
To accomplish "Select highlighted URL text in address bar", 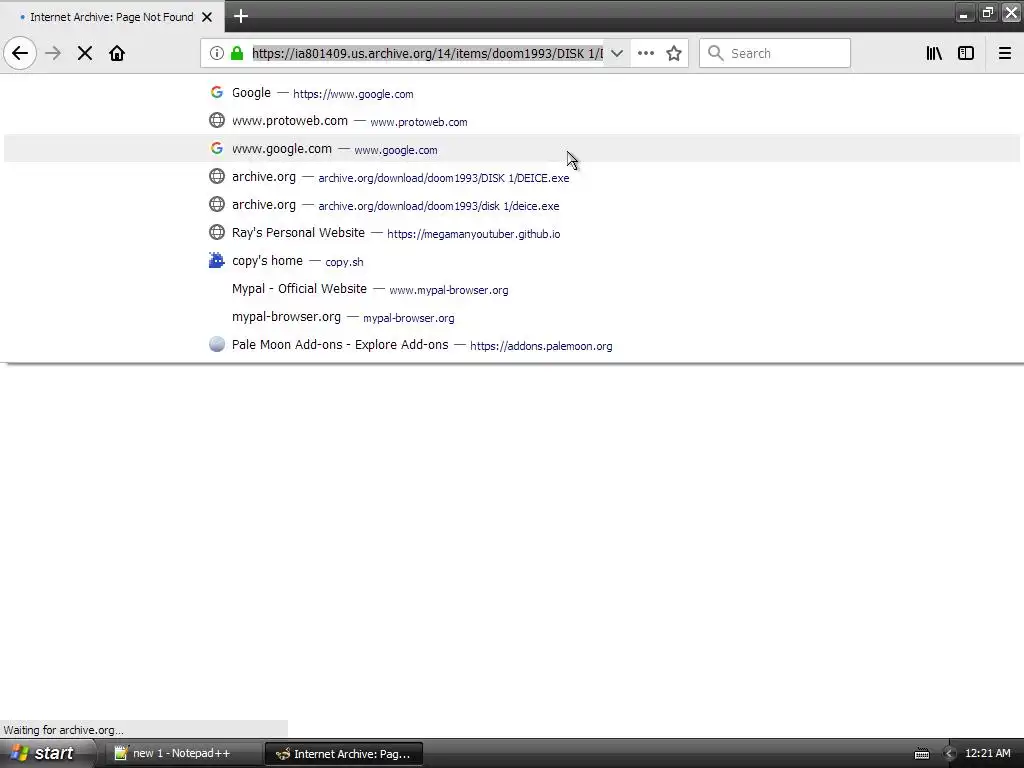I will tap(428, 54).
